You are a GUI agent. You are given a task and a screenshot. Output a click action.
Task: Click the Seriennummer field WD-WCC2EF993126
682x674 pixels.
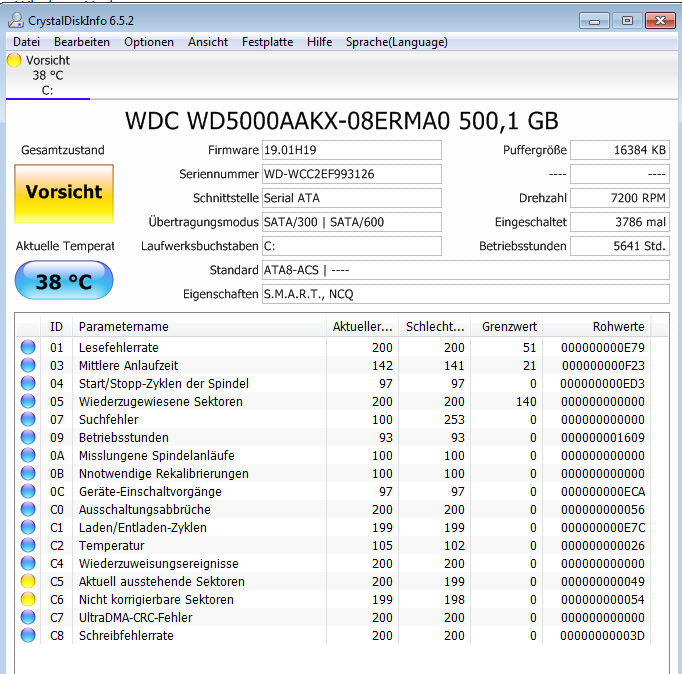tap(352, 174)
